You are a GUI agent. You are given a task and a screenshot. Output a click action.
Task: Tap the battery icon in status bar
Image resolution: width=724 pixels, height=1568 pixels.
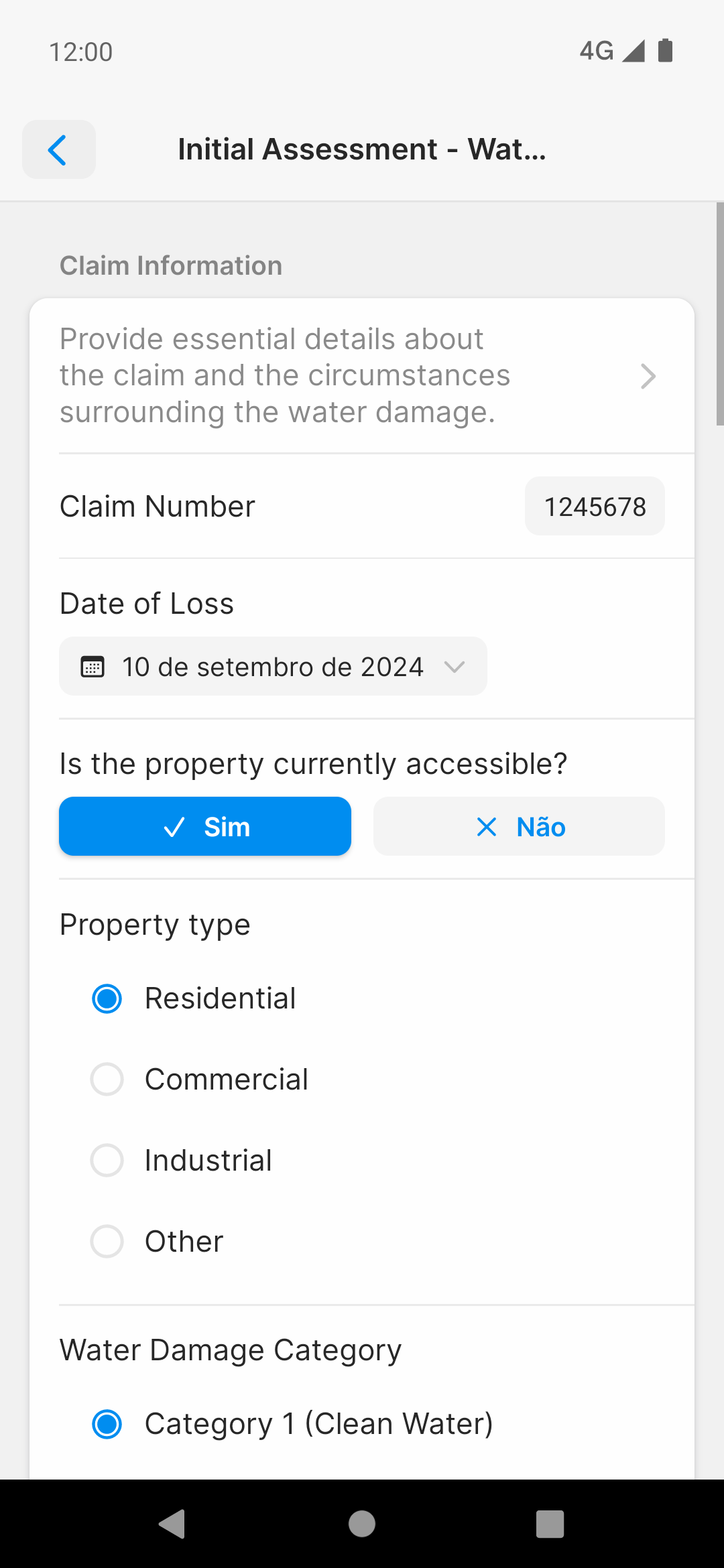tap(665, 50)
